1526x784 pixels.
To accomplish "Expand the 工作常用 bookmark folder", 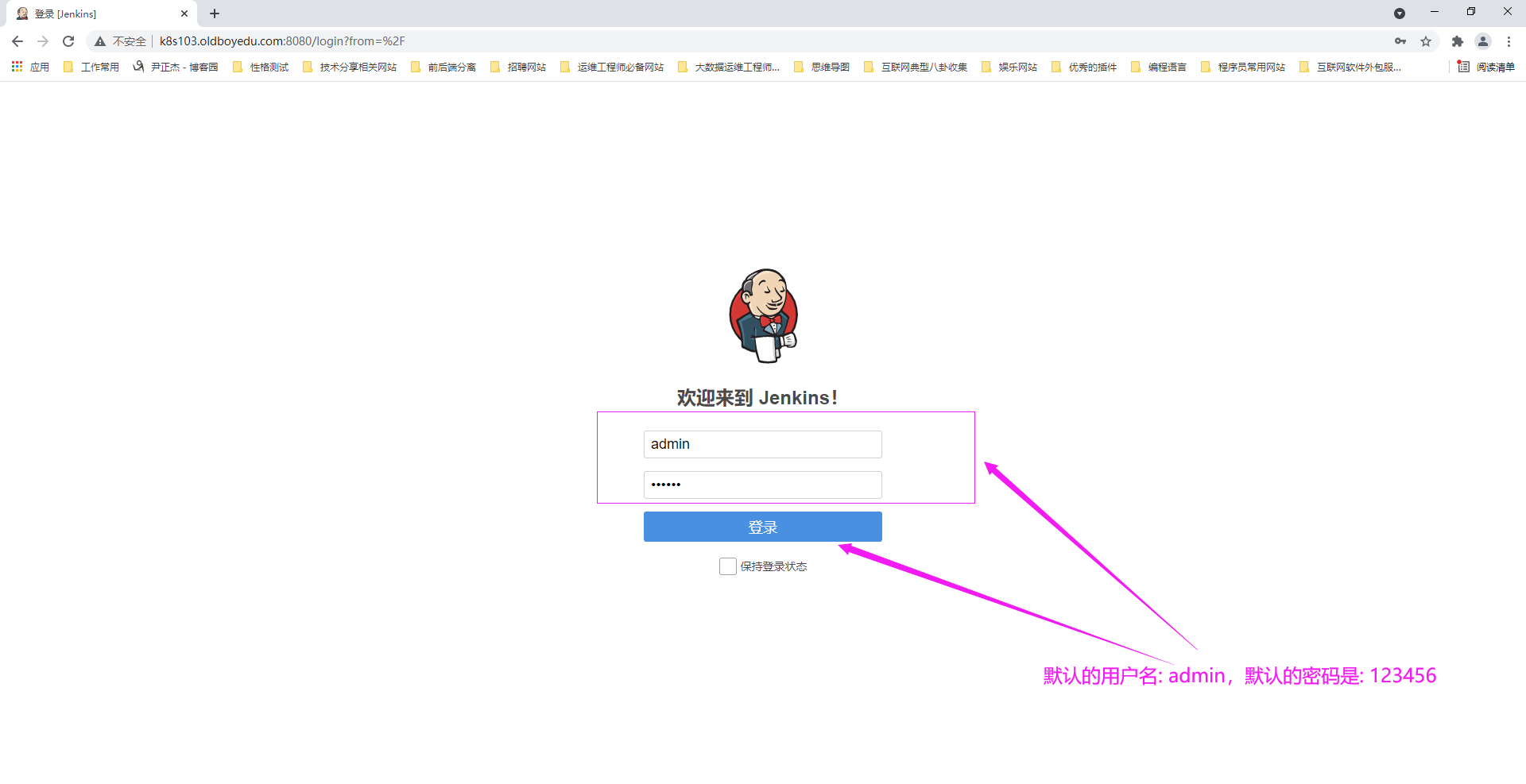I will (x=91, y=68).
